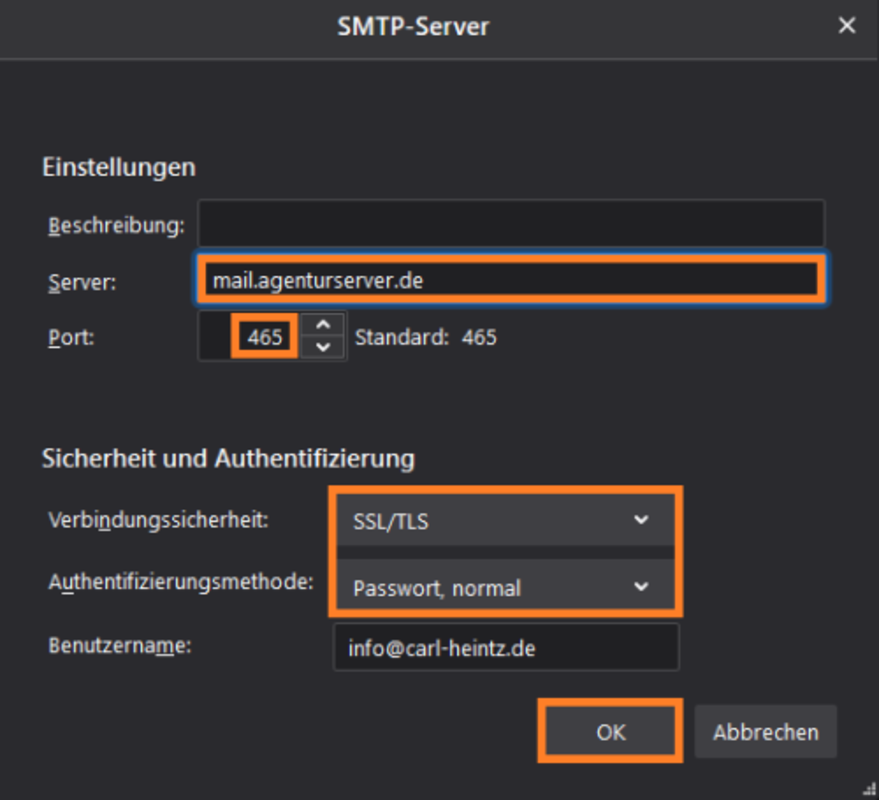
Task: Click the chevron beside Passwort, normal
Action: click(x=641, y=587)
